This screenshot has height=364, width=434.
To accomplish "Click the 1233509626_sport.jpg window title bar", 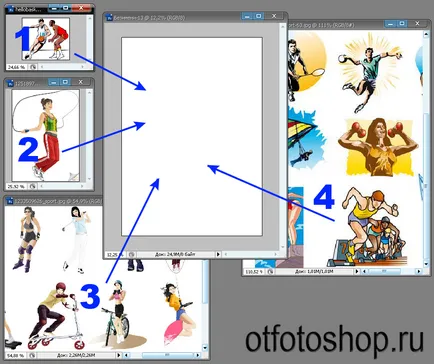I will pyautogui.click(x=54, y=201).
